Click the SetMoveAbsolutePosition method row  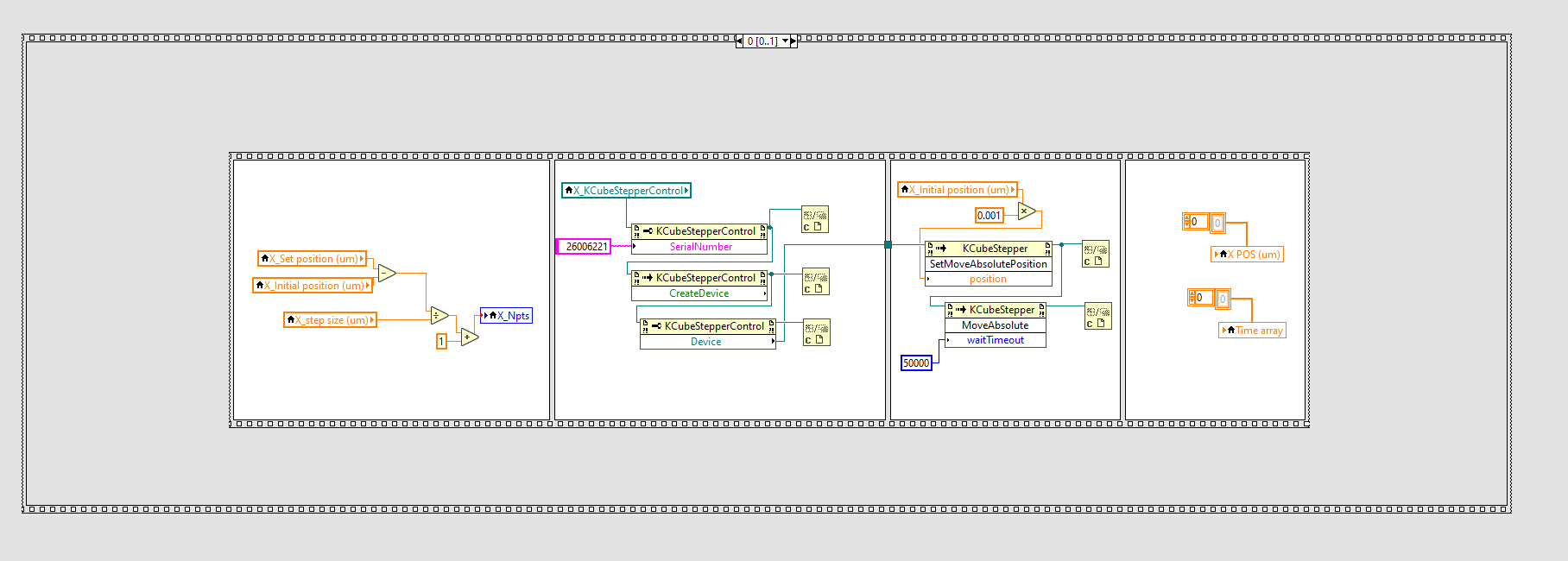[x=989, y=264]
